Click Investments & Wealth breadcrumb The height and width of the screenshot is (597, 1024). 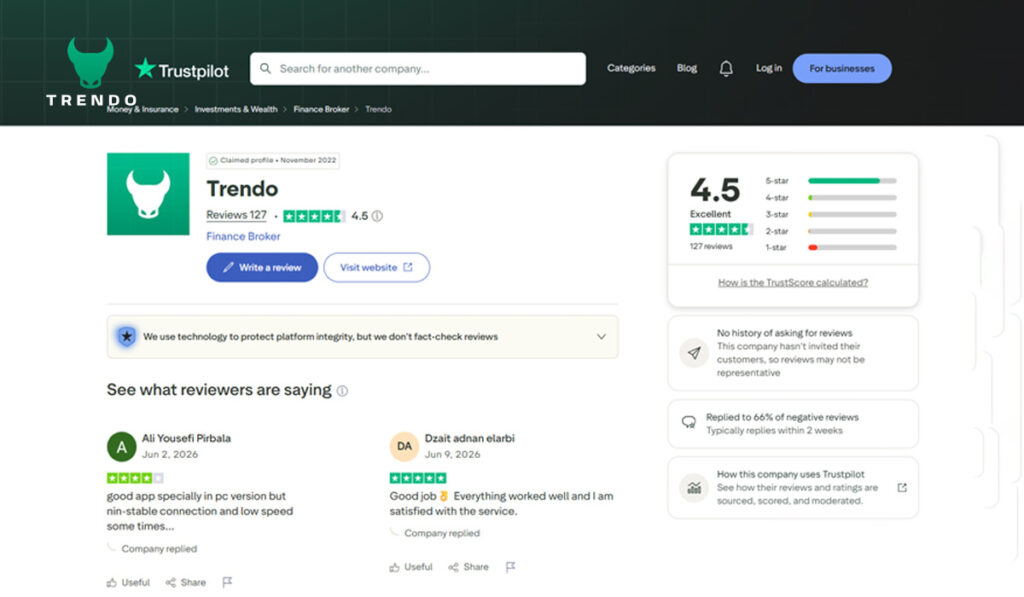(236, 109)
